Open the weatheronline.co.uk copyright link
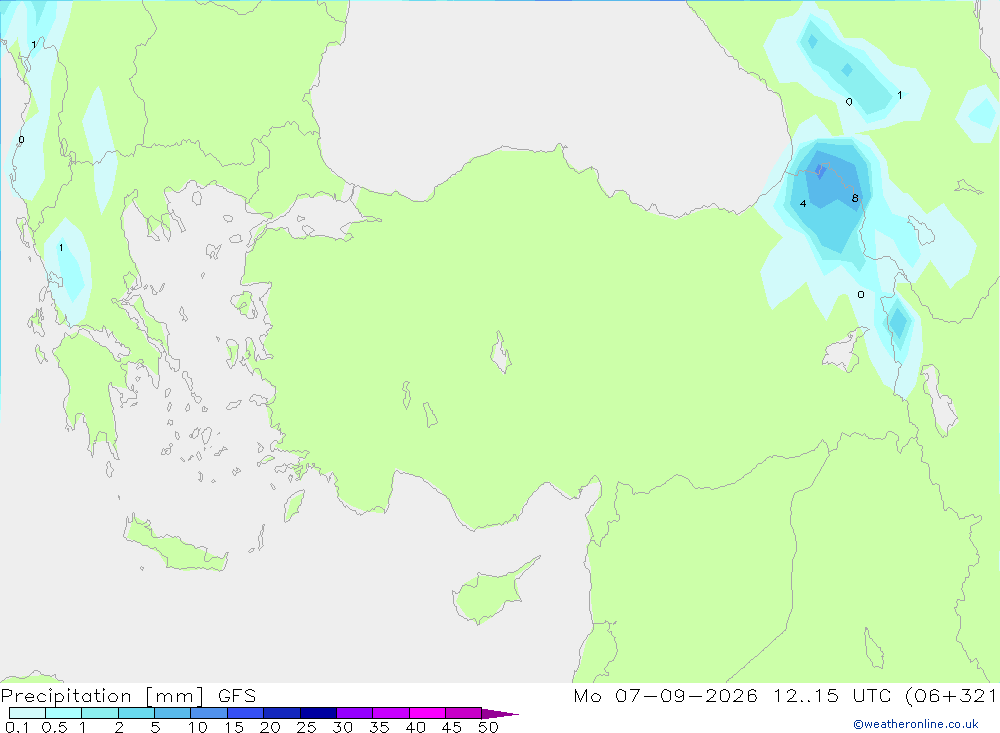 click(x=916, y=724)
